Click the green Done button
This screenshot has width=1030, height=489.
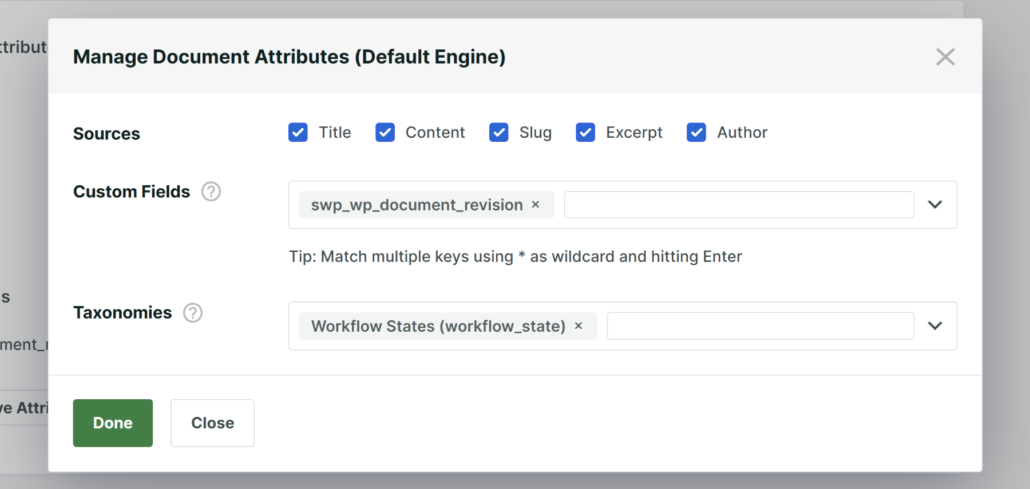tap(113, 423)
